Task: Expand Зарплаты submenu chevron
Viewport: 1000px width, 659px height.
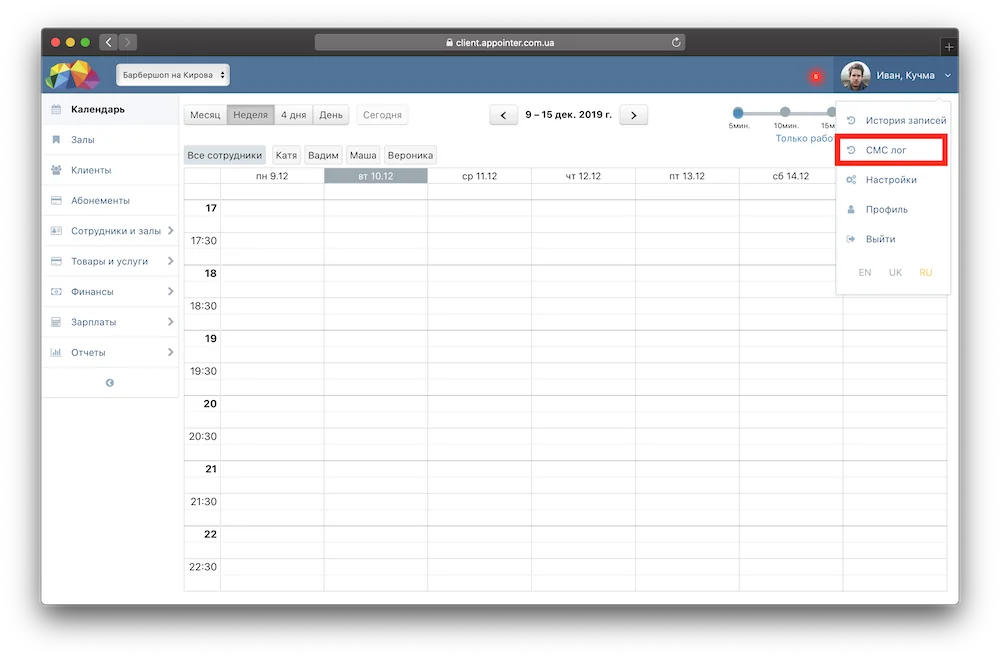Action: click(x=170, y=322)
